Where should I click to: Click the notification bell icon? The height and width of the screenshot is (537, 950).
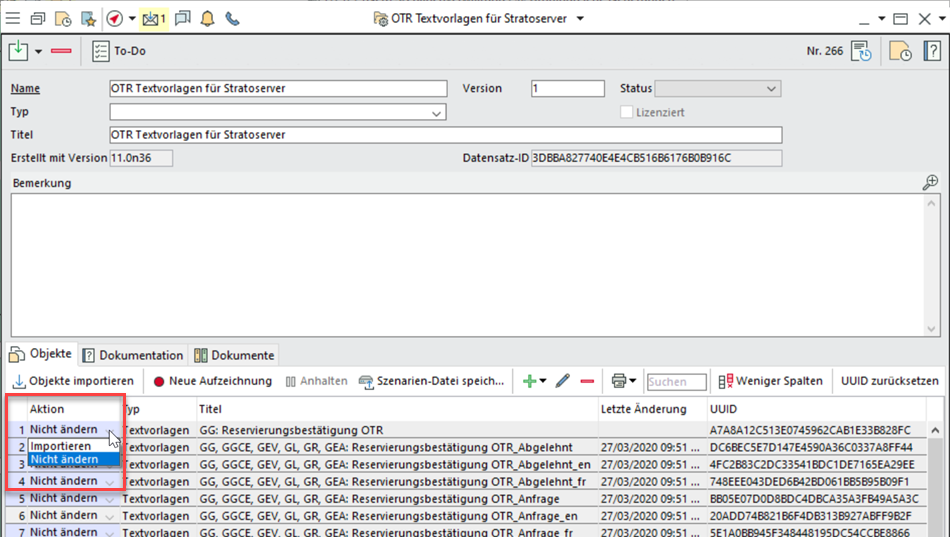(208, 19)
